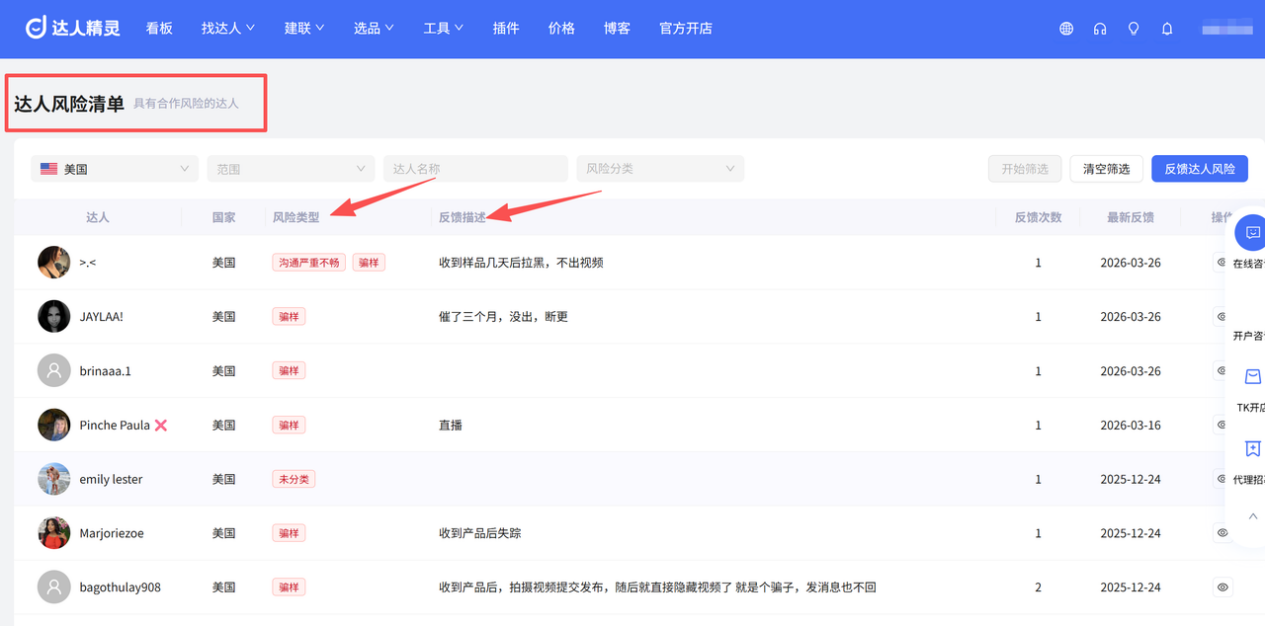Collapse the sidebar with the chevron arrow
The width and height of the screenshot is (1265, 626).
coord(1252,516)
